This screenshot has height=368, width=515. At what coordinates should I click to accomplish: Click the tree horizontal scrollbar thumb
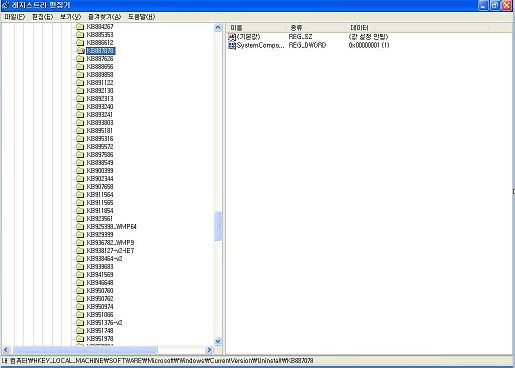tap(85, 350)
